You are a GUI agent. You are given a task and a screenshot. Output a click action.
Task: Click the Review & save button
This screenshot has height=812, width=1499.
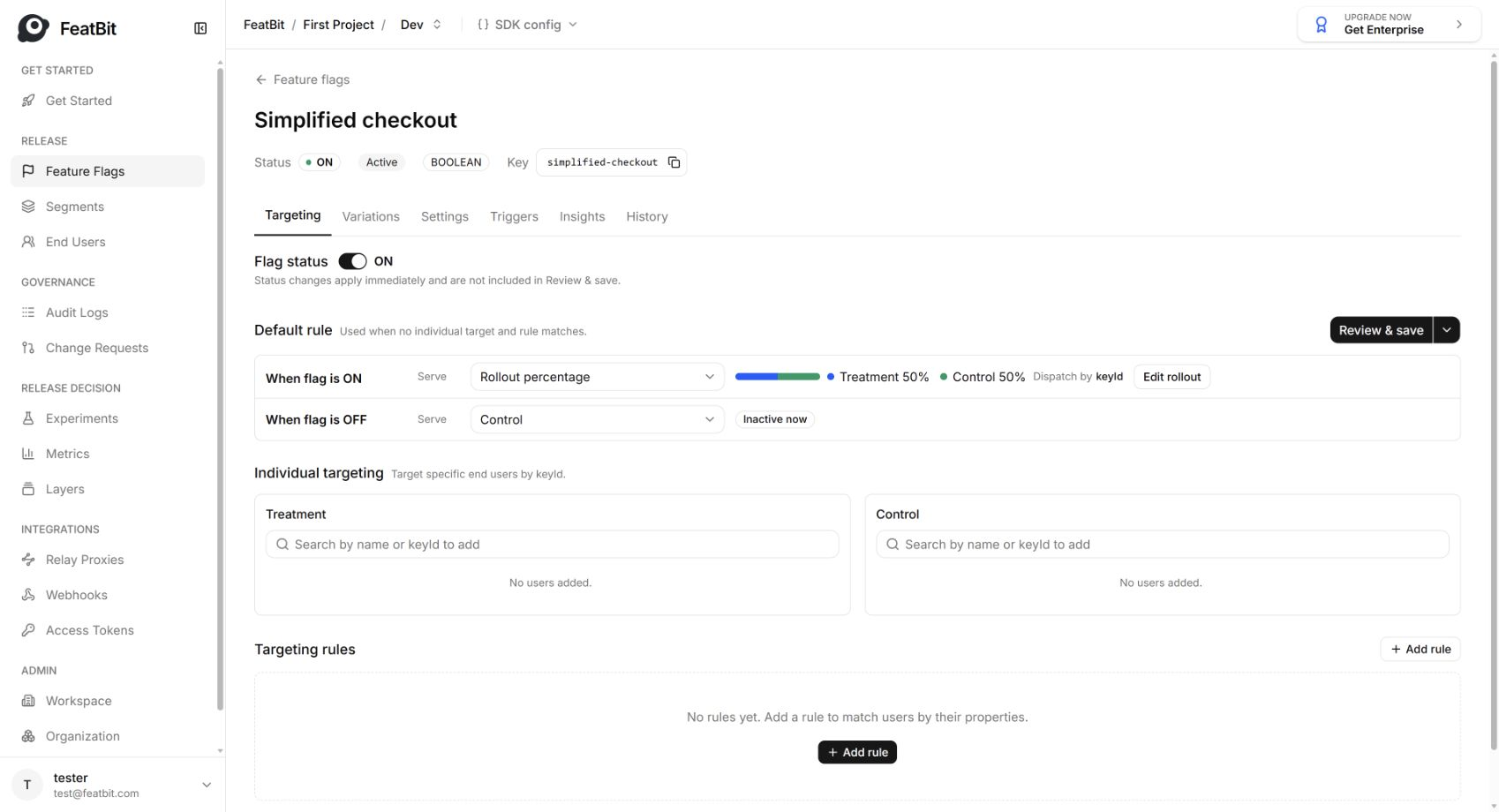coord(1381,330)
